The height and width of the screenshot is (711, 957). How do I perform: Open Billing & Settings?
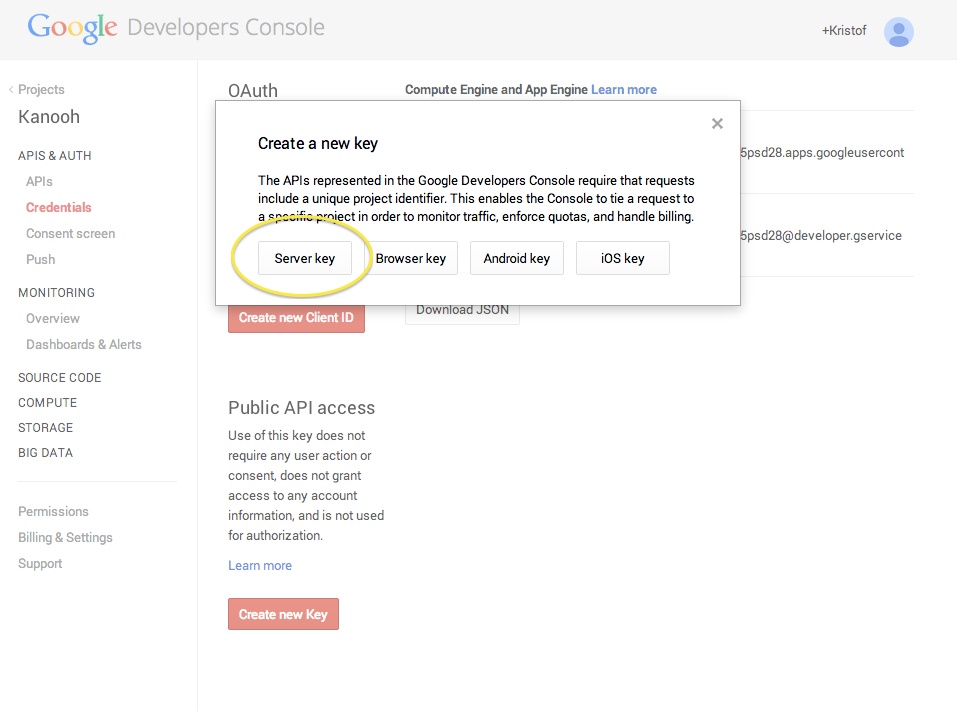point(65,538)
